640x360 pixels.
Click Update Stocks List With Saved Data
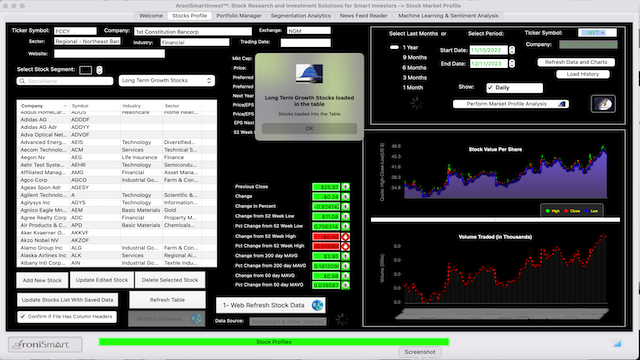(67, 300)
